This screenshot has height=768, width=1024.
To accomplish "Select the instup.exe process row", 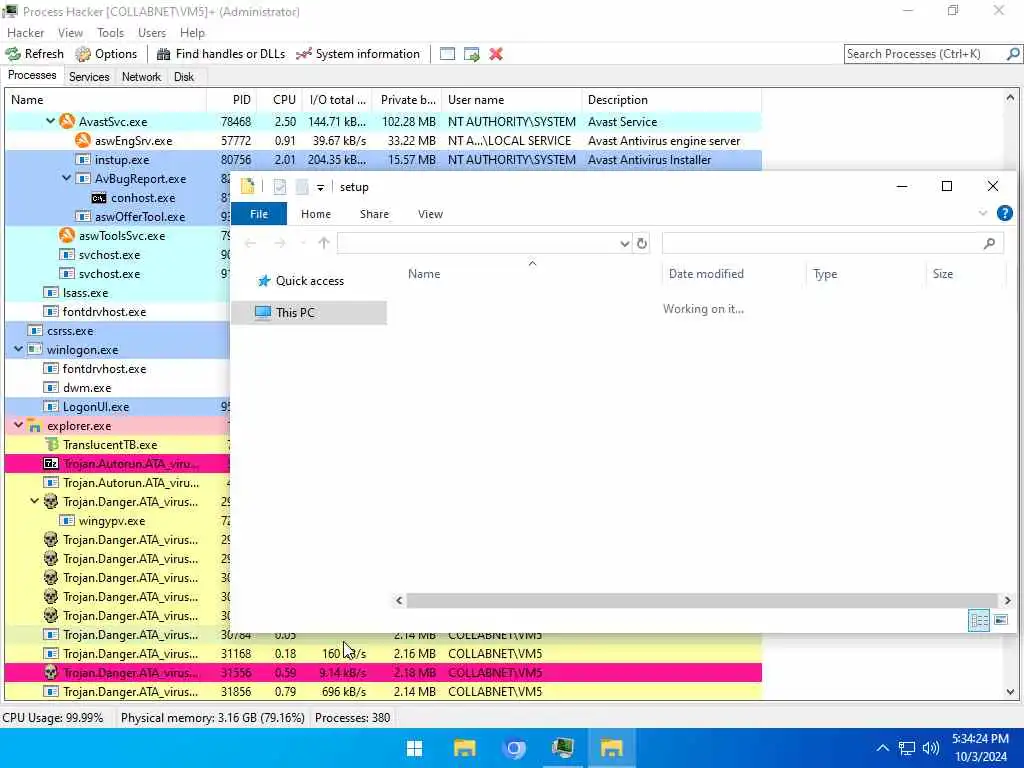I will (x=383, y=160).
